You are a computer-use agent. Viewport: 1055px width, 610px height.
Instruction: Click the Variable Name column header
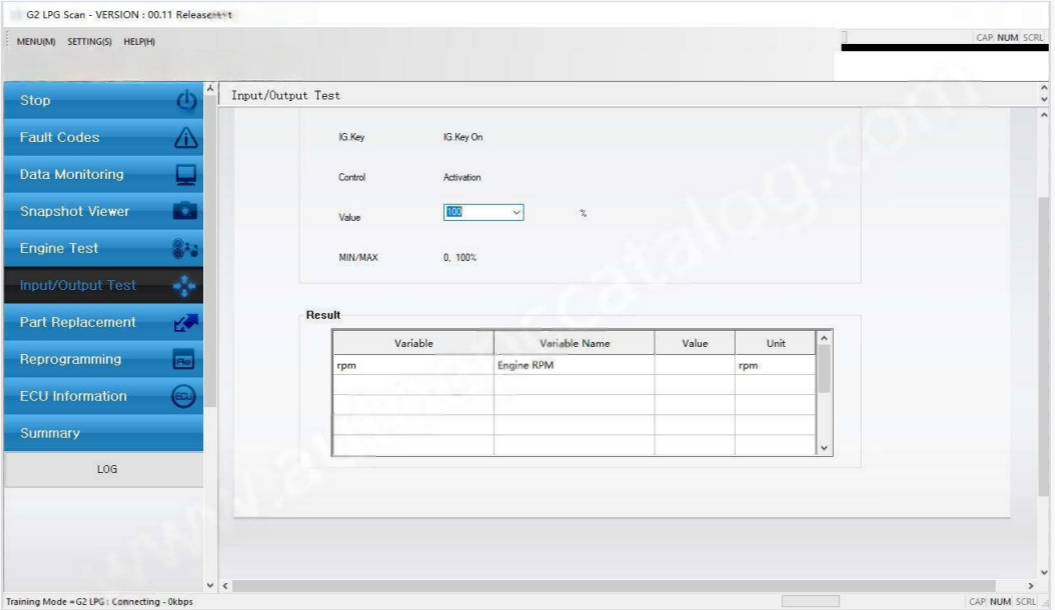coord(574,343)
